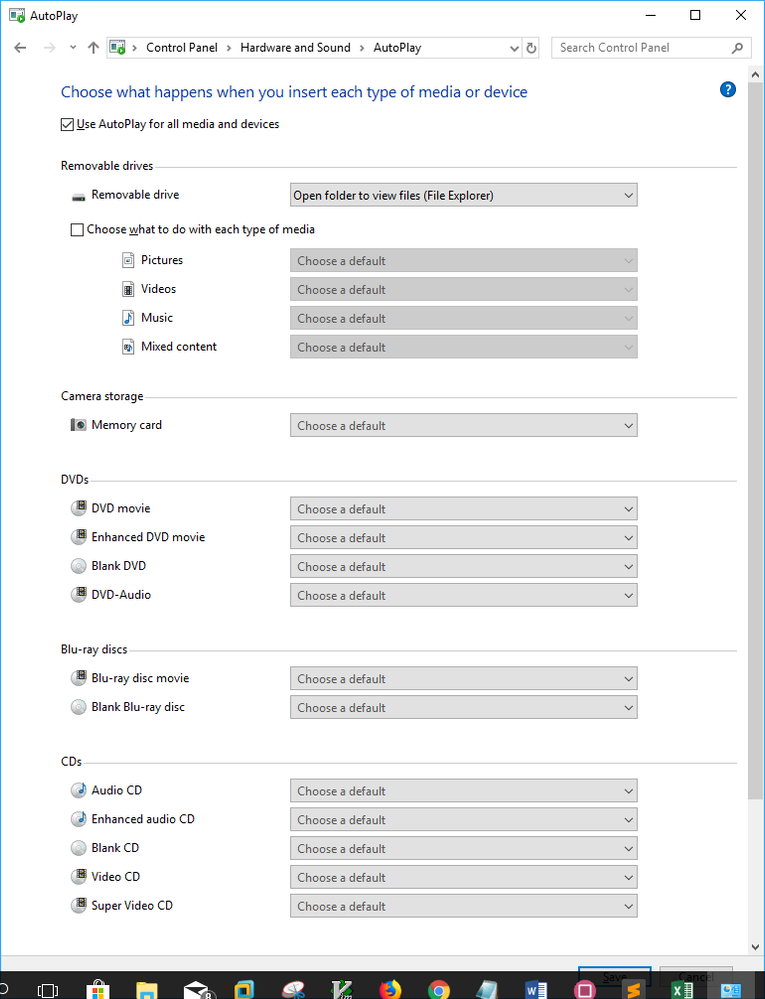Click the Videos media icon
This screenshot has height=999, width=765.
[x=129, y=289]
